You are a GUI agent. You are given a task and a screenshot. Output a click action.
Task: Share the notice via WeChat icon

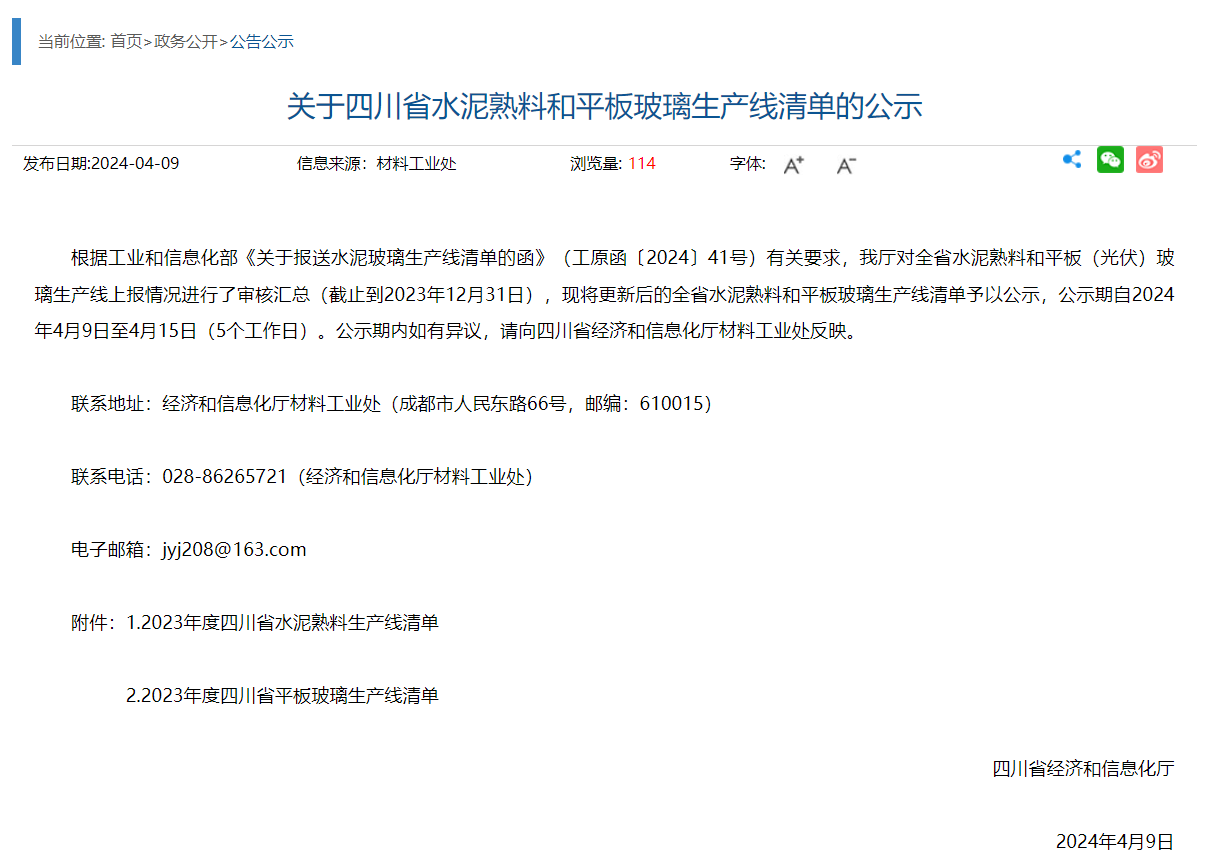[x=1110, y=160]
